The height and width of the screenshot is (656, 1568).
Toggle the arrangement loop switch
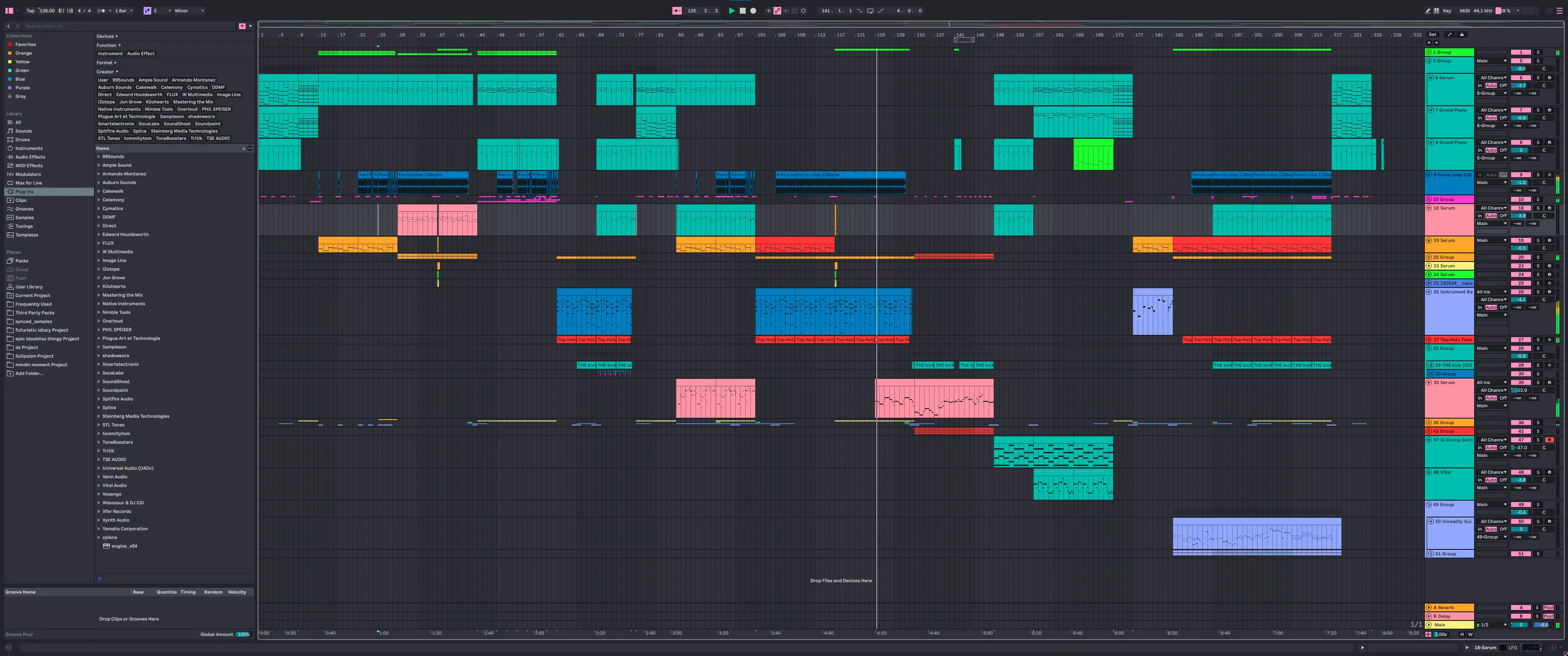coord(870,10)
